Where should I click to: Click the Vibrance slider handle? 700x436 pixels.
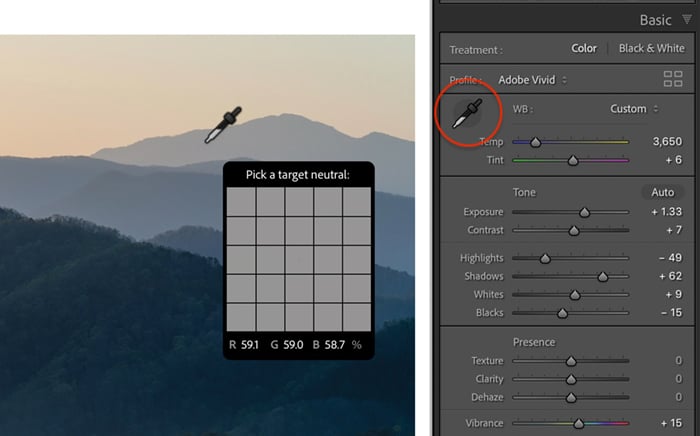click(x=579, y=424)
